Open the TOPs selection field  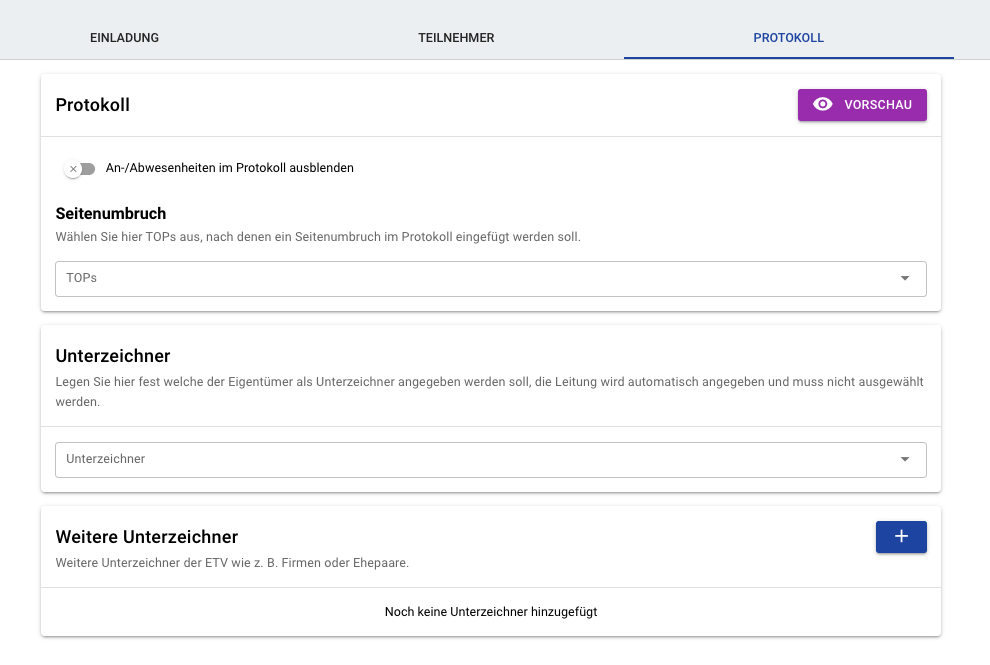pos(491,279)
